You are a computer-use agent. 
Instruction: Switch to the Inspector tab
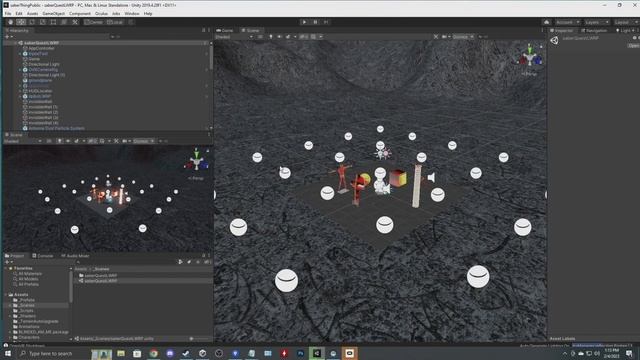click(562, 30)
